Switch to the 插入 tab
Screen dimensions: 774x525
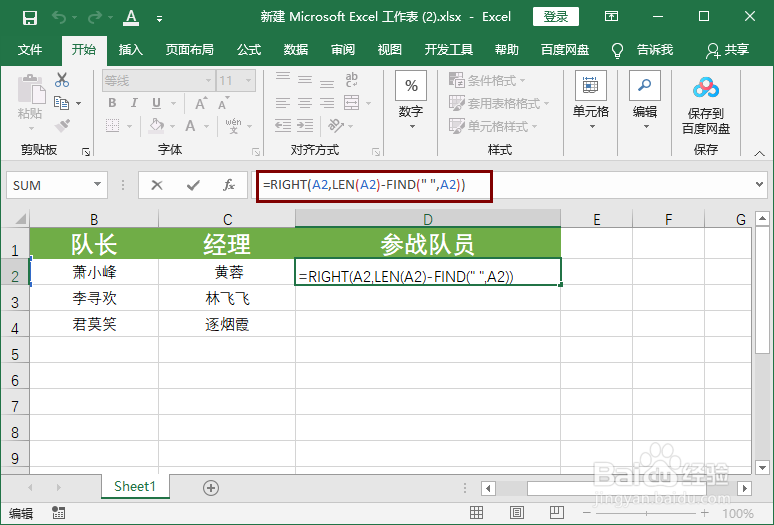click(x=131, y=50)
